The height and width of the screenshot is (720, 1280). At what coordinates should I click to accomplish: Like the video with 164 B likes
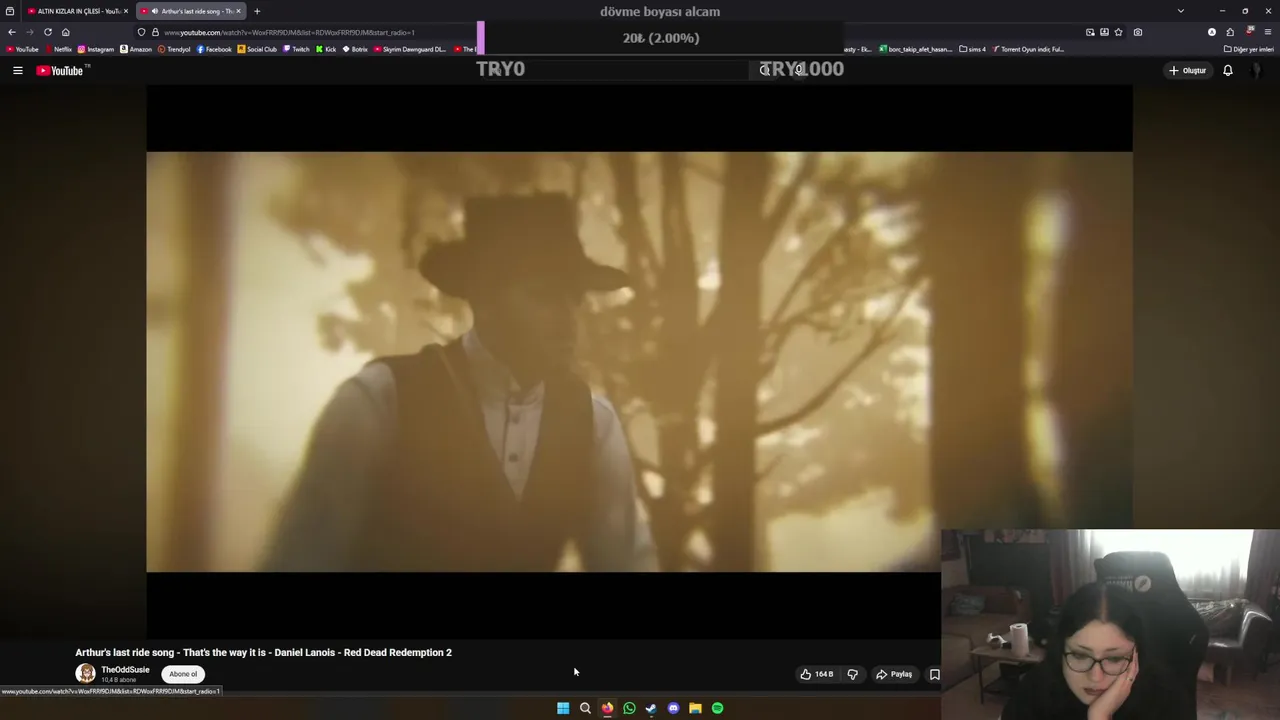(x=816, y=674)
